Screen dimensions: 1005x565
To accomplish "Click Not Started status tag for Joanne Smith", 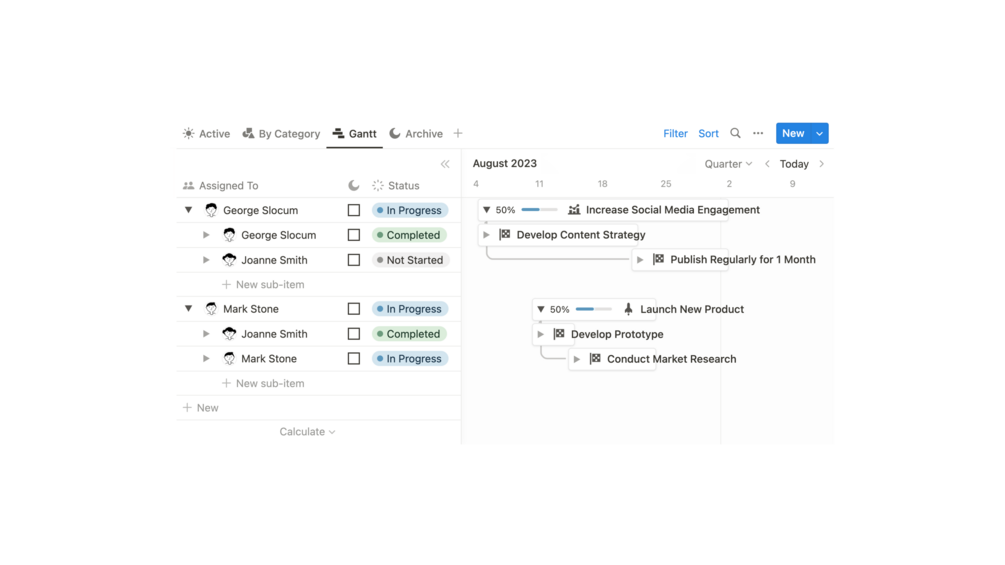I will tap(410, 260).
